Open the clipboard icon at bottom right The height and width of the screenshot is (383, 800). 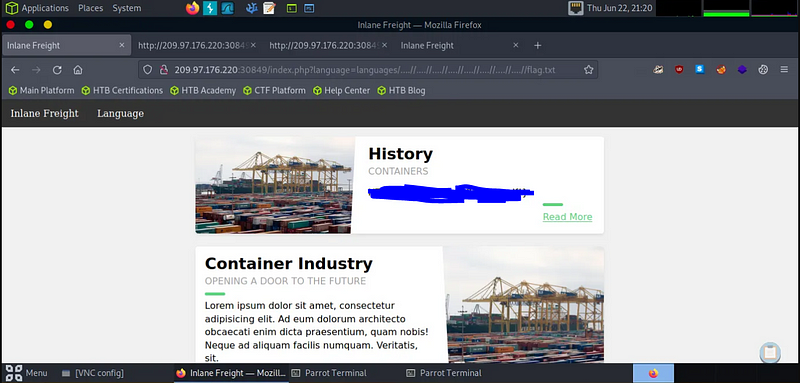tap(770, 352)
